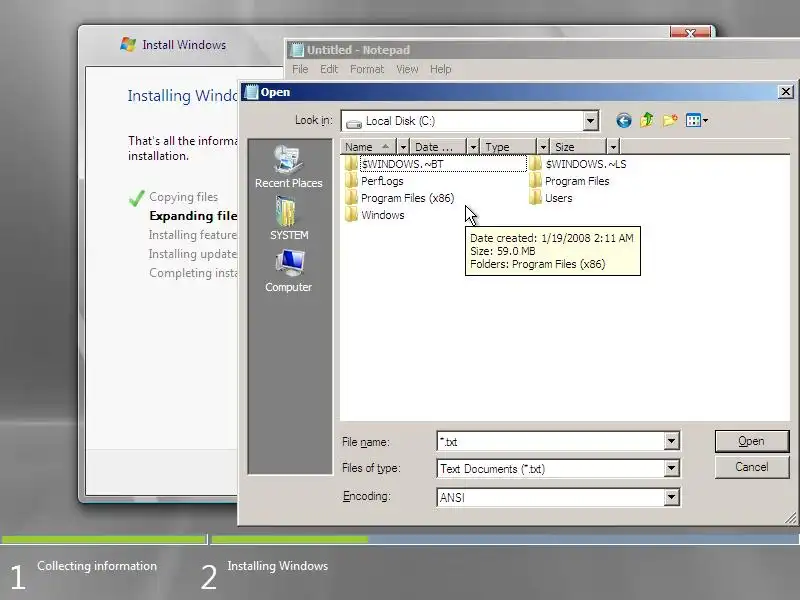Viewport: 800px width, 600px height.
Task: Expand the Files of type dropdown
Action: [671, 468]
